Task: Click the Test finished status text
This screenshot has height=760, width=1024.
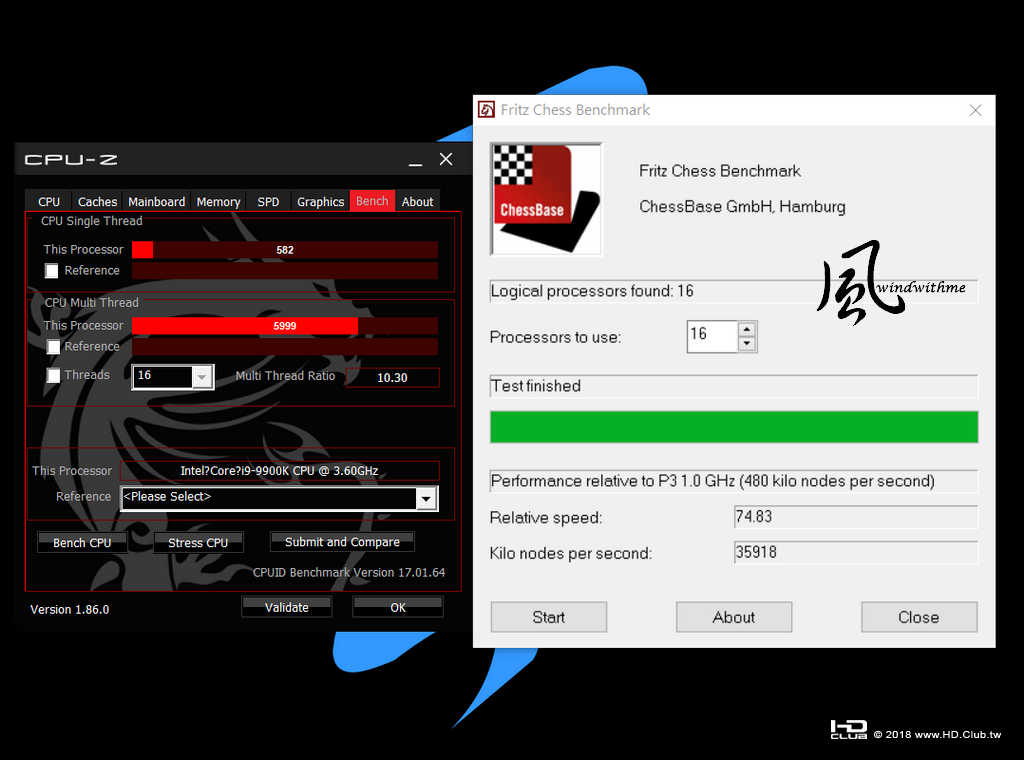Action: pyautogui.click(x=536, y=386)
